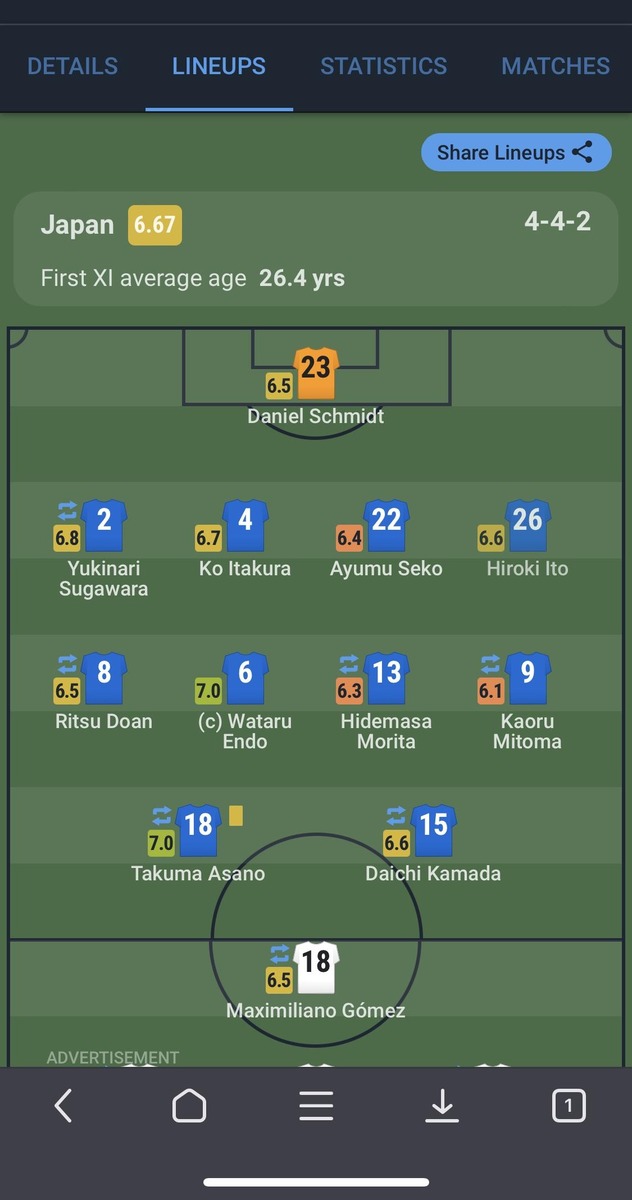Select Ko Itakura's number 4 shirt

tap(245, 525)
